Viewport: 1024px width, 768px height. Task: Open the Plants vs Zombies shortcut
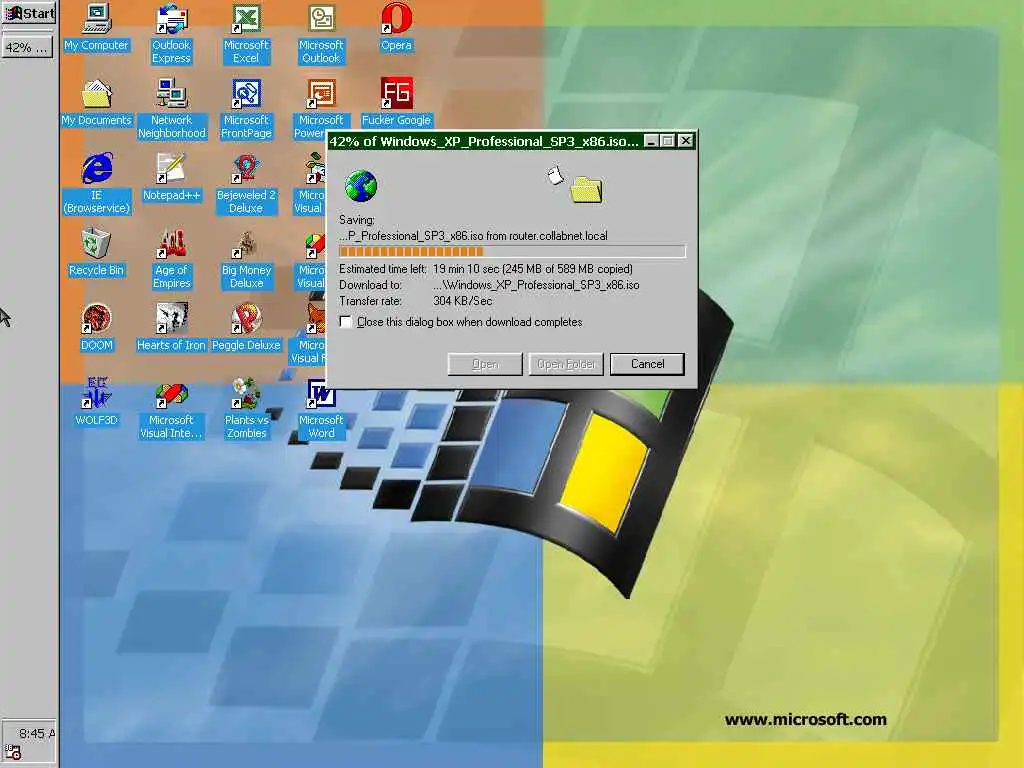246,409
